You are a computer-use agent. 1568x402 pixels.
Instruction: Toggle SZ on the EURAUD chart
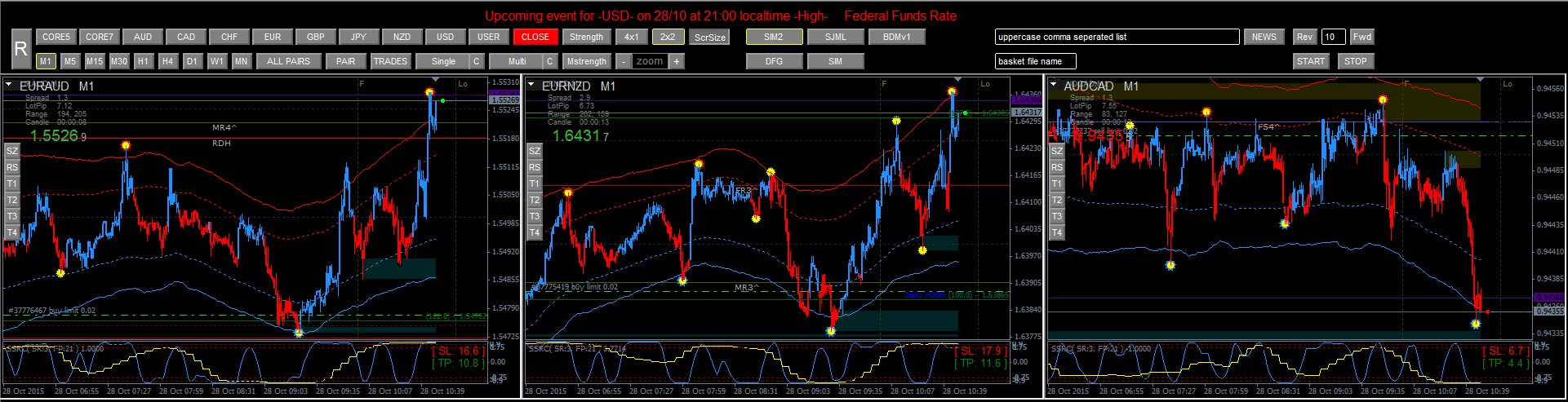click(x=12, y=151)
